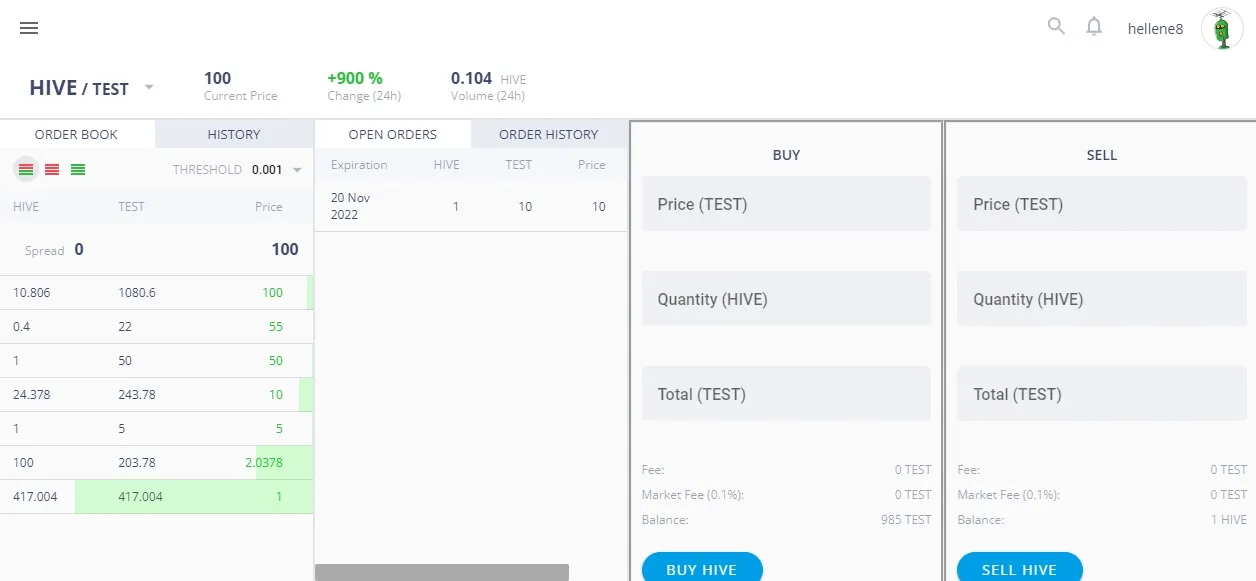The width and height of the screenshot is (1256, 581).
Task: Click the order book TEST column header
Action: [131, 207]
